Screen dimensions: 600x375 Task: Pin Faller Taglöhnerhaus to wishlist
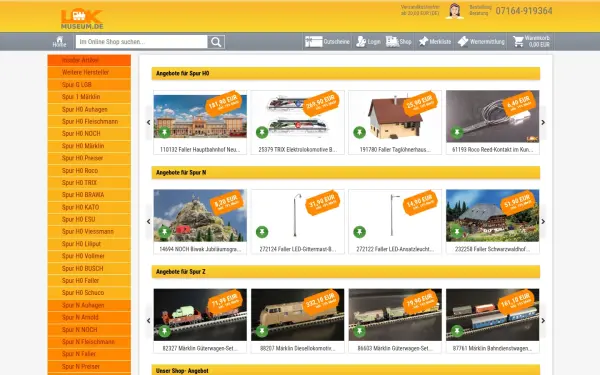(x=359, y=132)
